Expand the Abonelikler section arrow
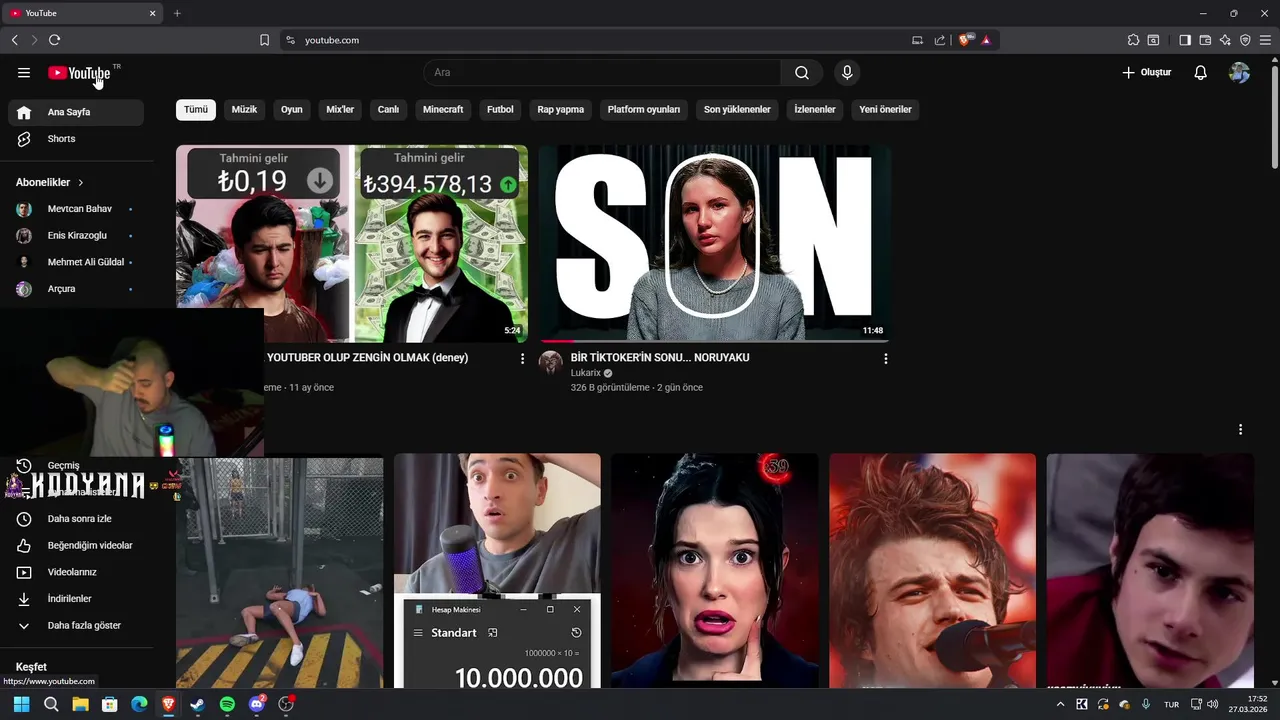 tap(81, 183)
